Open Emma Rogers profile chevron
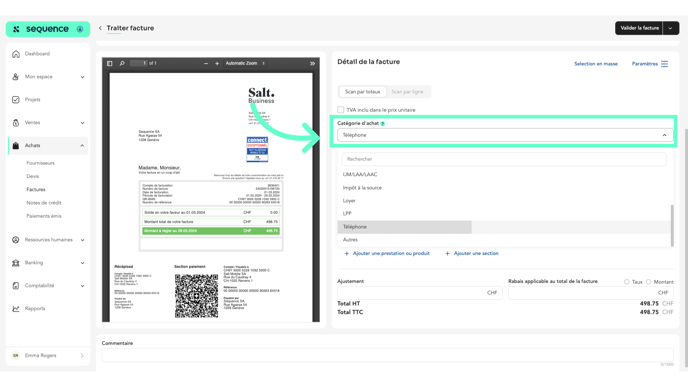688x387 pixels. [82, 355]
